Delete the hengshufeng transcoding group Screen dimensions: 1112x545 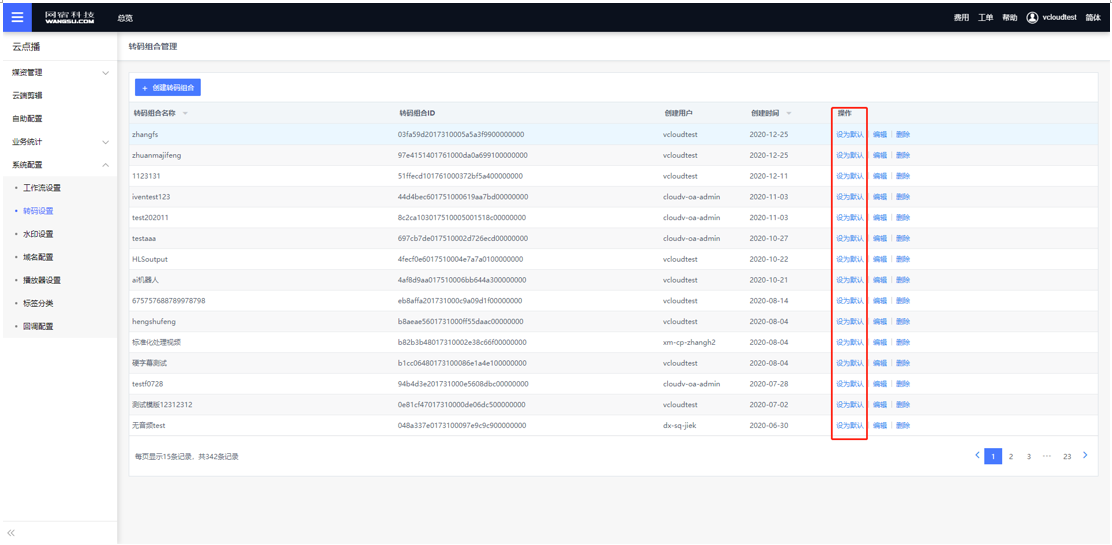click(x=903, y=321)
